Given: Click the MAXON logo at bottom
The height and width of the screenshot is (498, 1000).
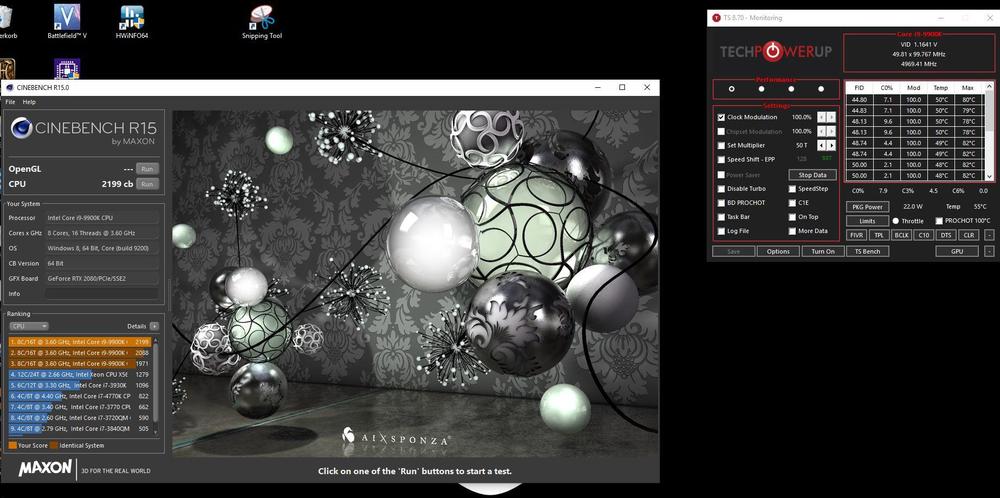Looking at the screenshot, I should [x=45, y=468].
